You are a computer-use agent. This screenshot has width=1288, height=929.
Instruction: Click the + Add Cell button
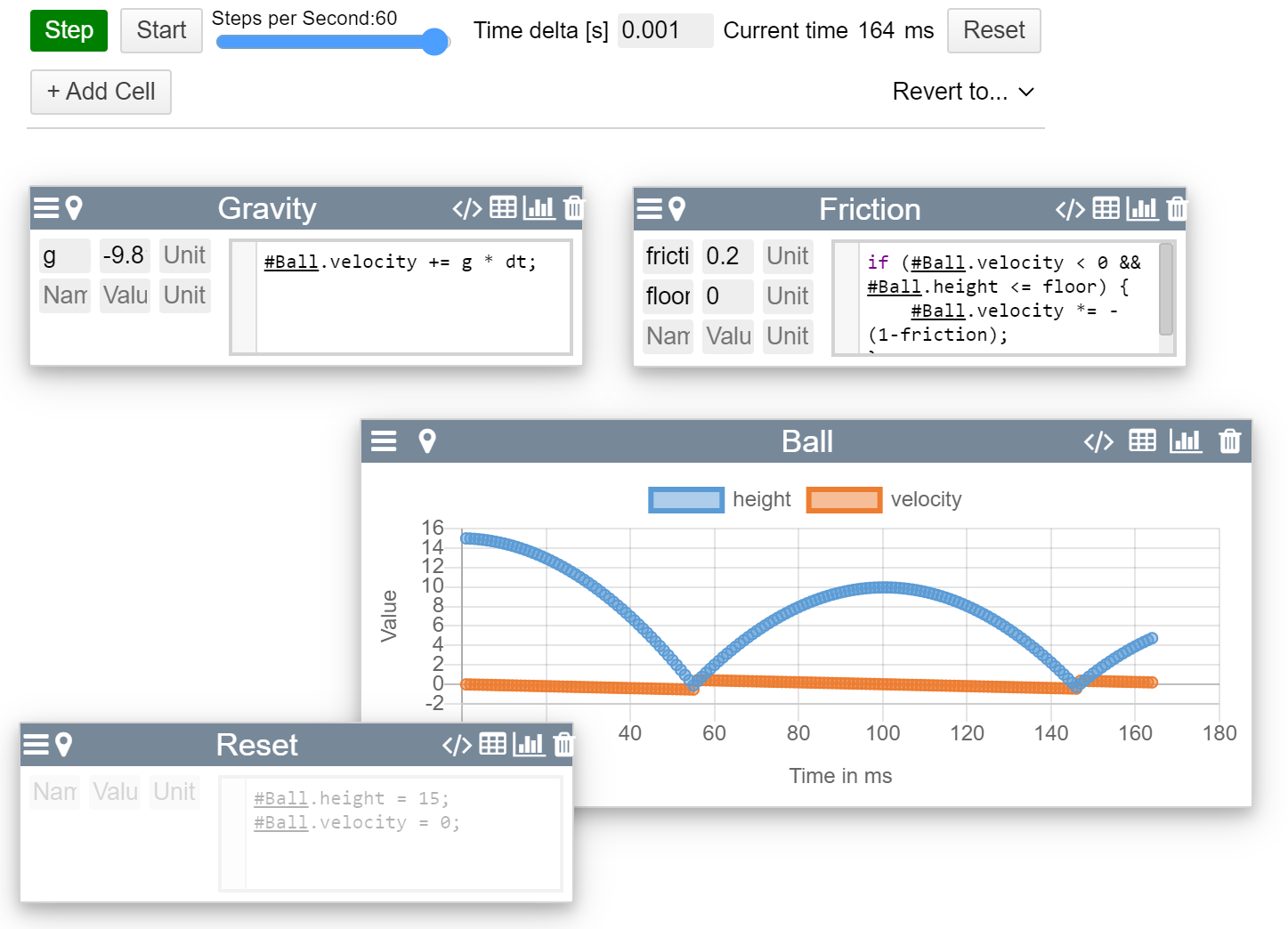(101, 92)
